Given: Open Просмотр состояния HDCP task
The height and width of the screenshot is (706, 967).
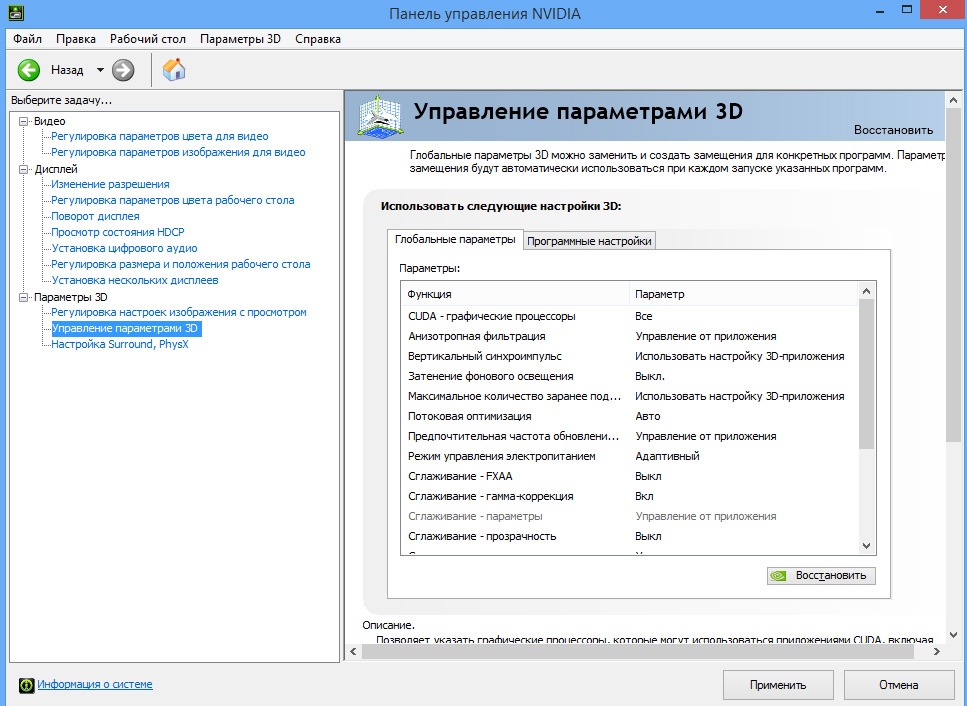Looking at the screenshot, I should coord(118,232).
